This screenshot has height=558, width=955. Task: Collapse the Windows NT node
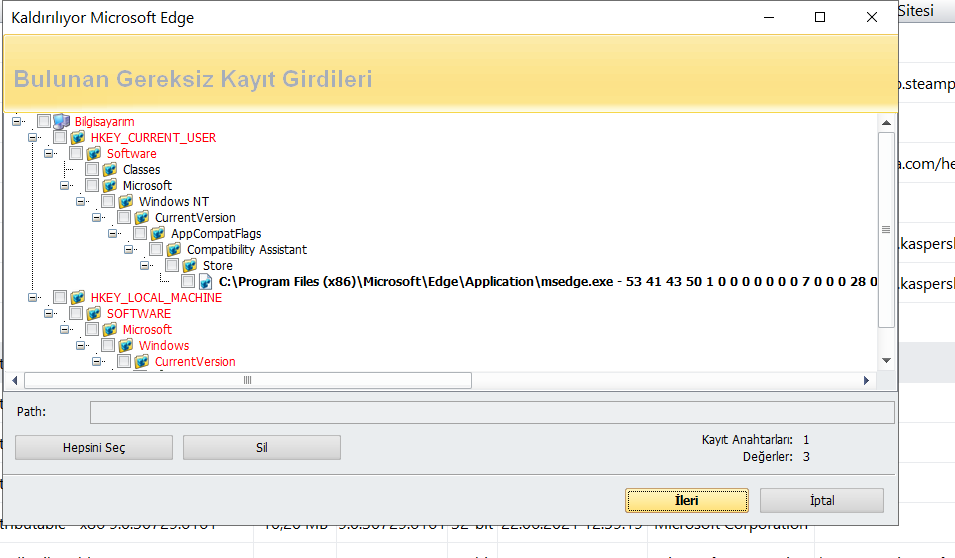(x=80, y=201)
